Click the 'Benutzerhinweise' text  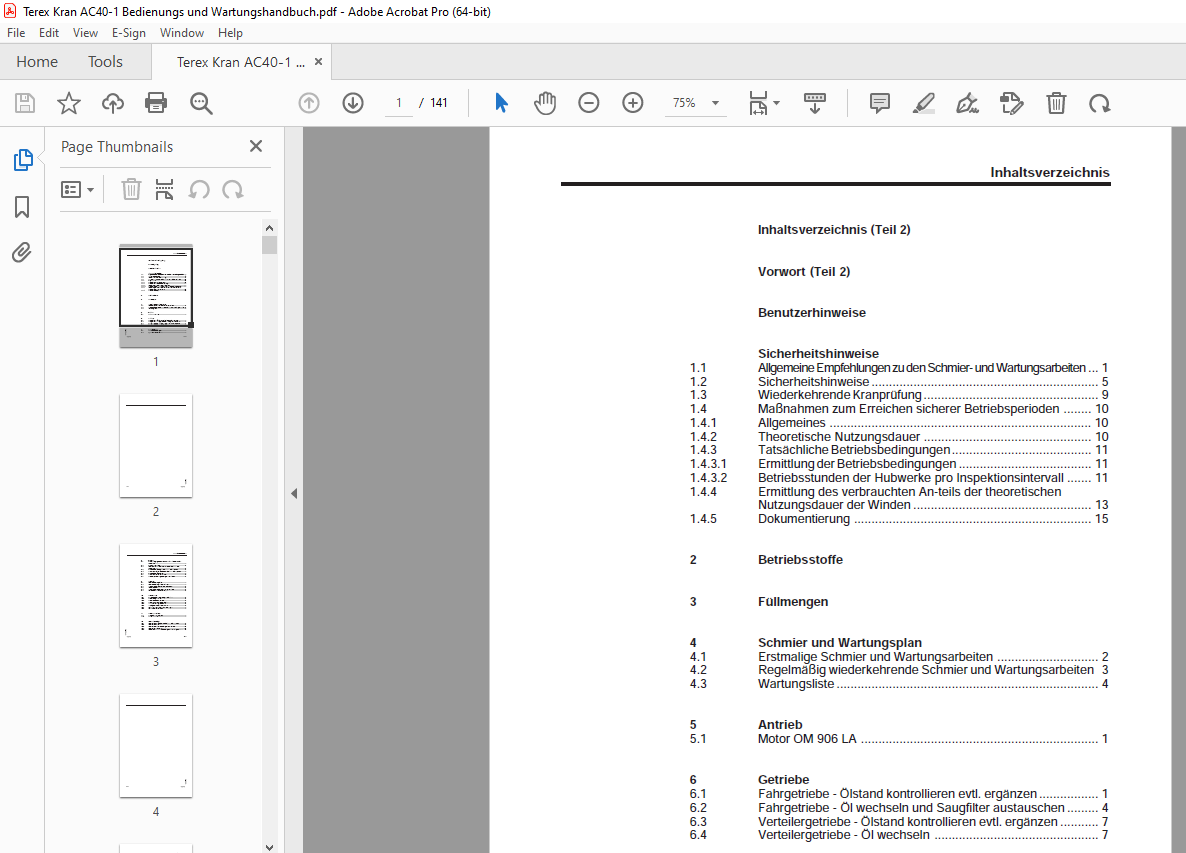tap(812, 312)
